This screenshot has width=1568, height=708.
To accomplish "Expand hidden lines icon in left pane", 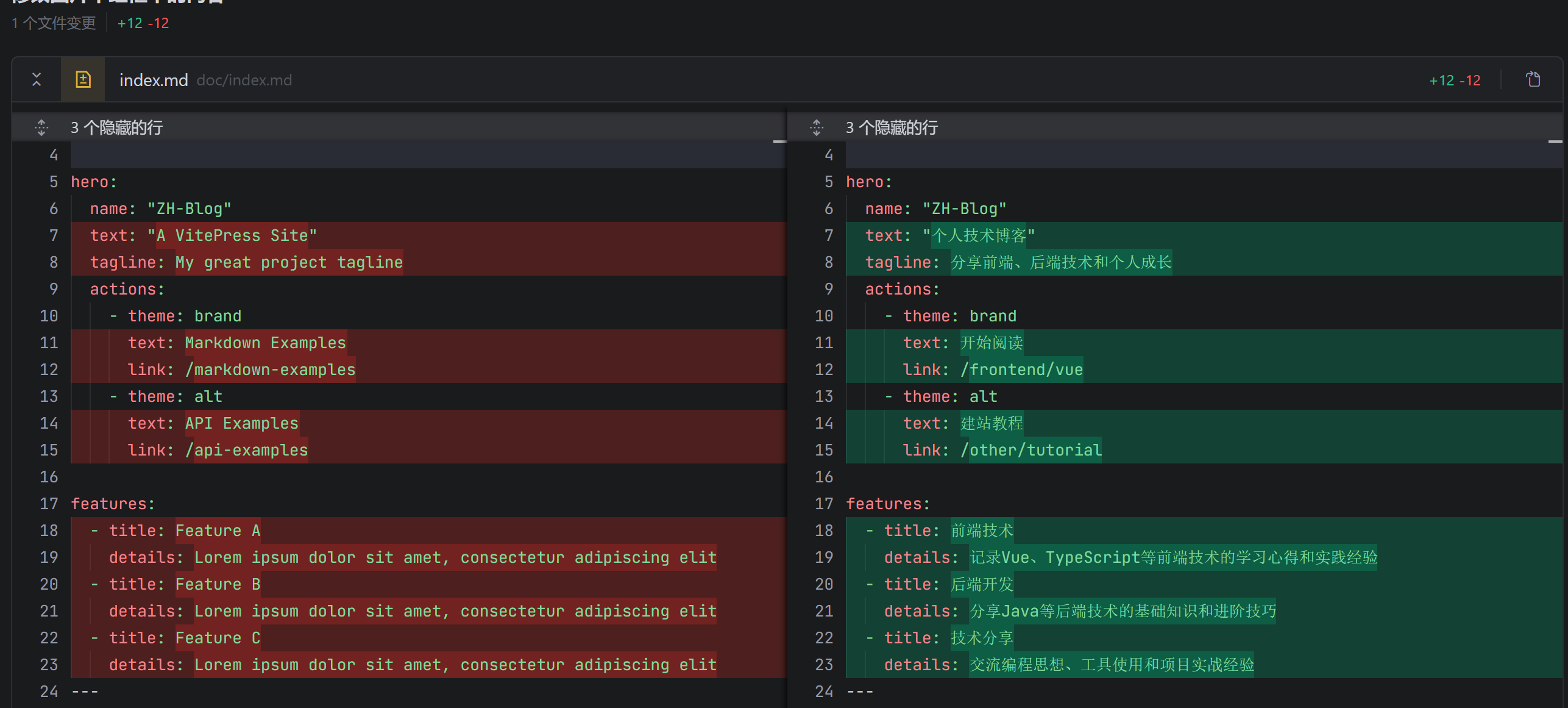I will [41, 127].
